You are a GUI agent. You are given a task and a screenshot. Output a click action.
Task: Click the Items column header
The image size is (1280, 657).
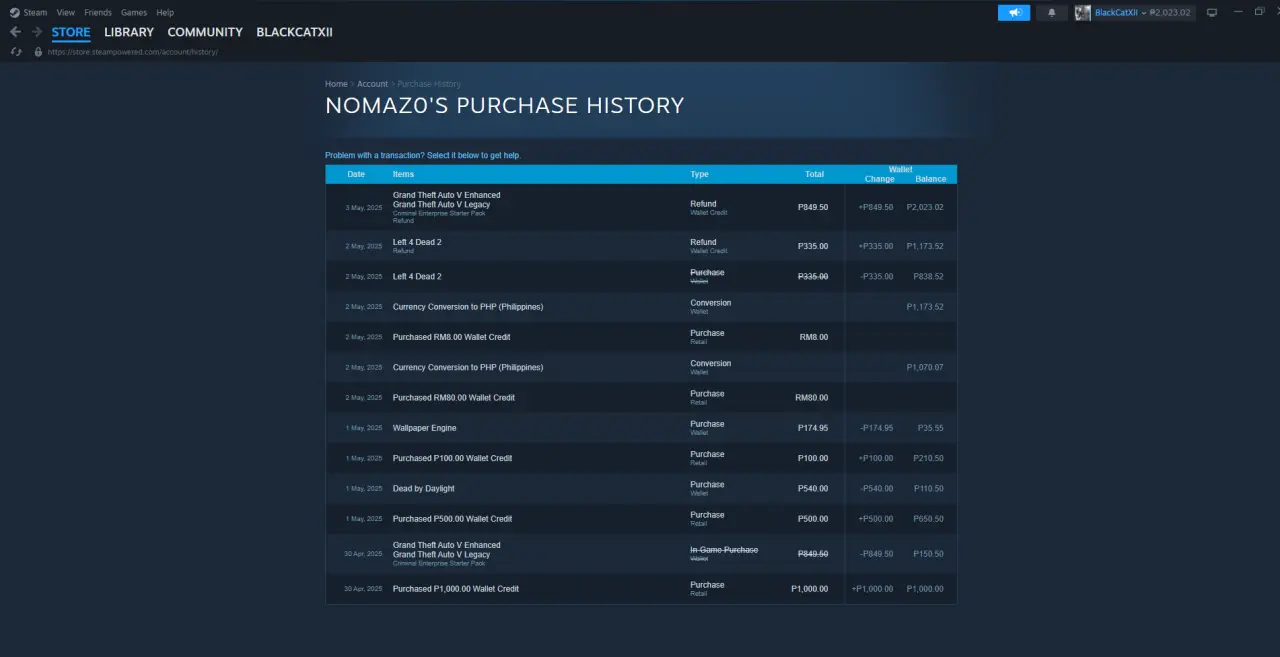tap(403, 174)
